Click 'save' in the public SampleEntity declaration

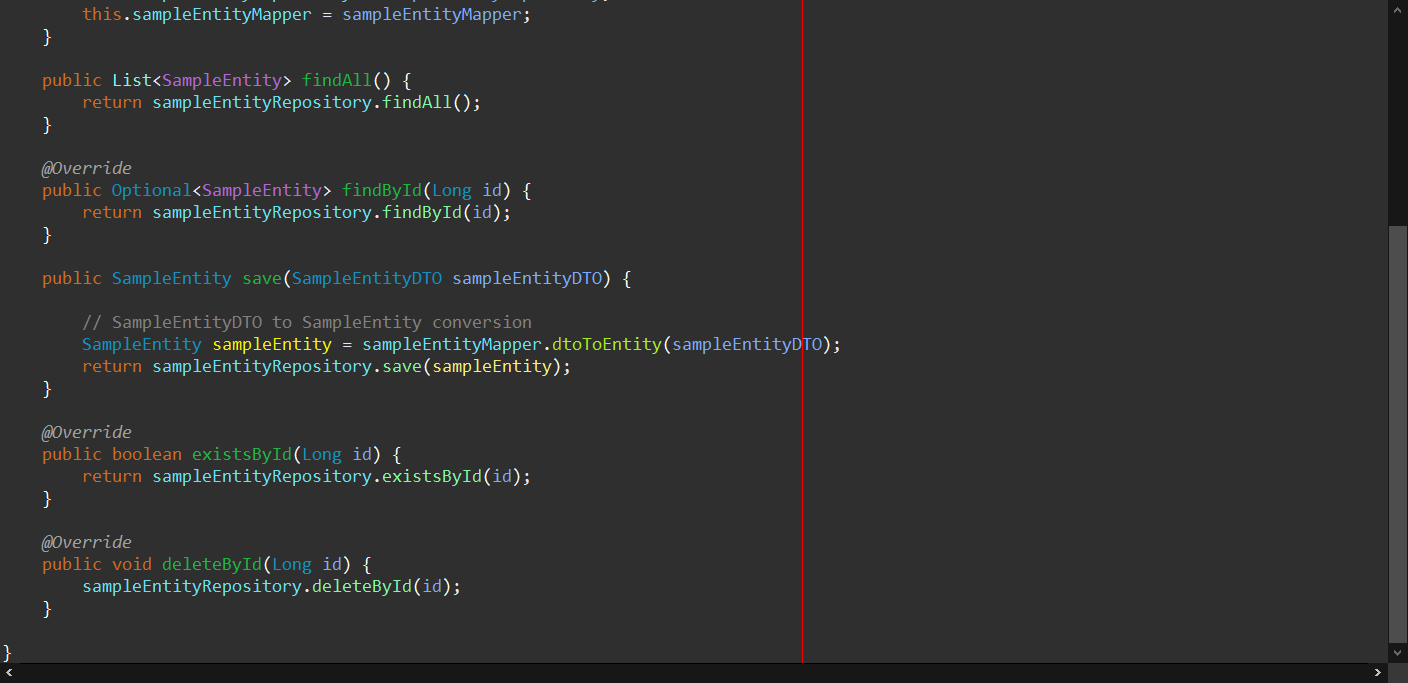click(x=262, y=278)
